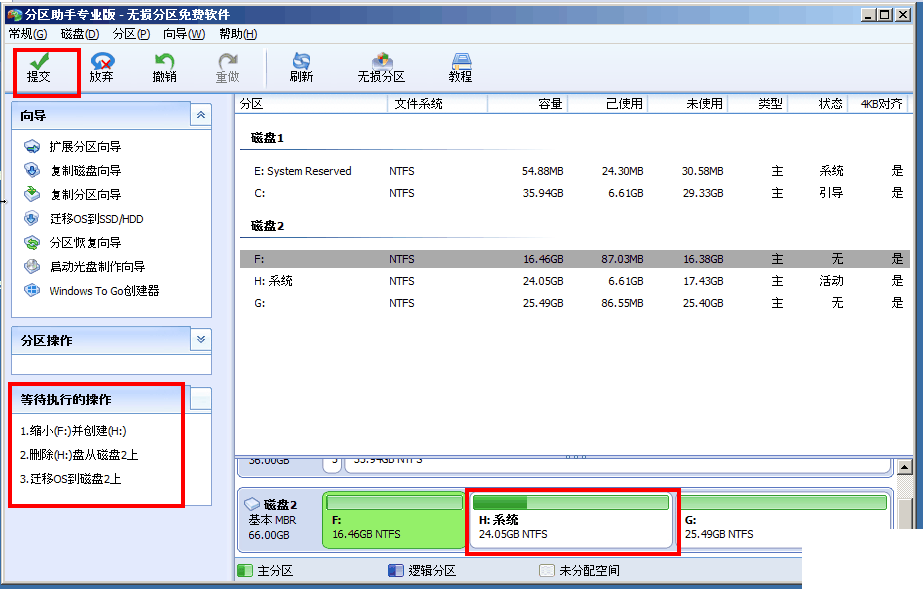Launch the 分区恢复向导 wizard
The width and height of the screenshot is (923, 589).
(72, 242)
